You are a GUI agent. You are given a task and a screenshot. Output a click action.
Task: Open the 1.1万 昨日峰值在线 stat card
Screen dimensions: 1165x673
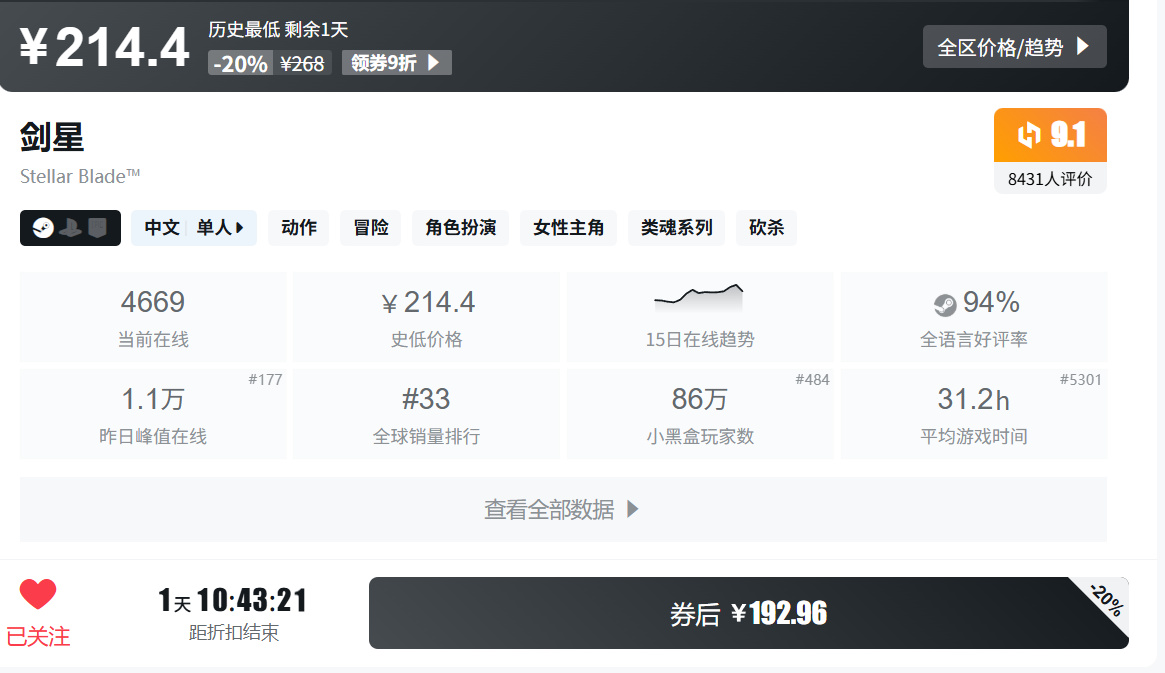click(153, 414)
